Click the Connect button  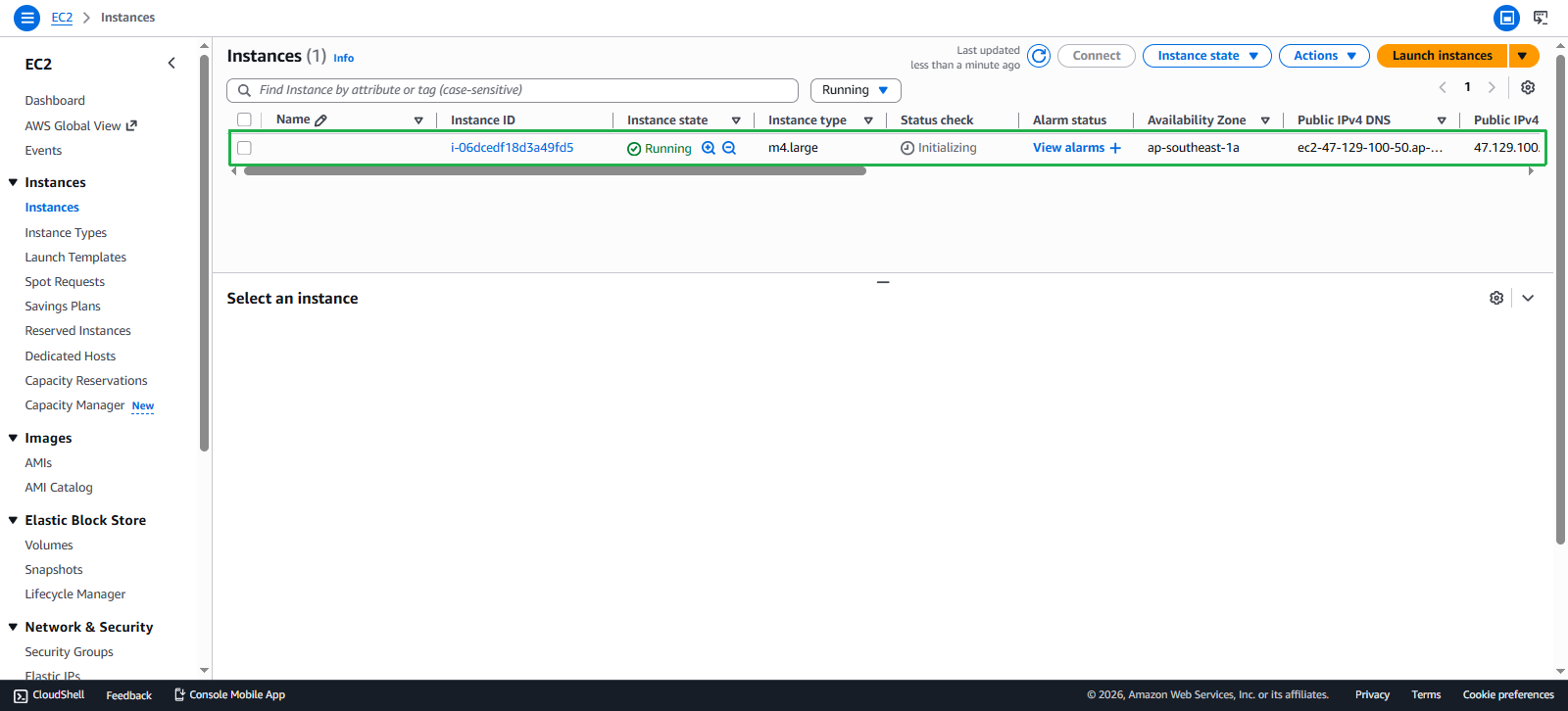(1096, 56)
